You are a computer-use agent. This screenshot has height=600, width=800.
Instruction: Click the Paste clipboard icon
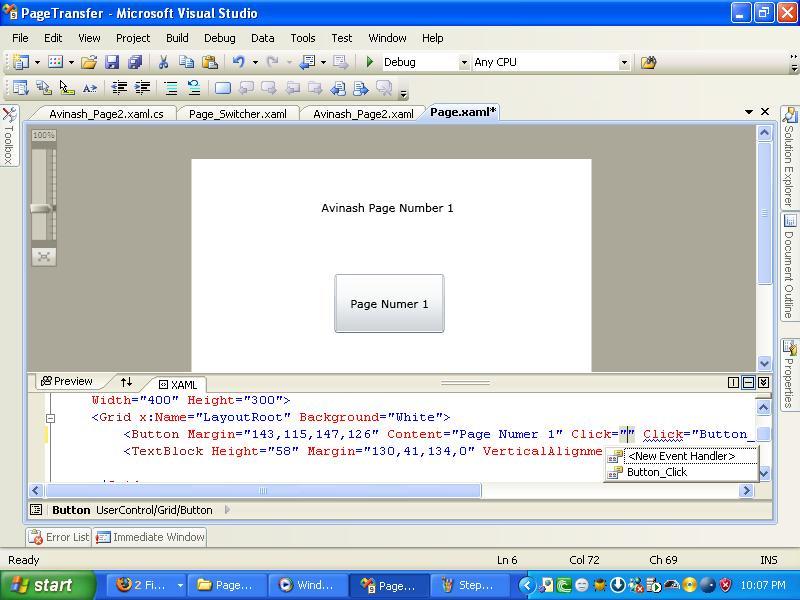point(210,62)
